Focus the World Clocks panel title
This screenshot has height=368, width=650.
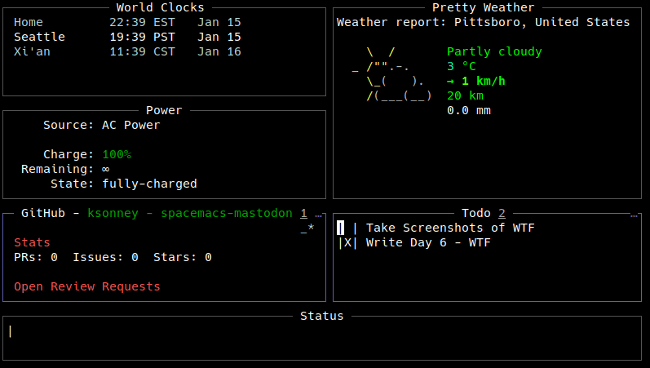pos(160,7)
